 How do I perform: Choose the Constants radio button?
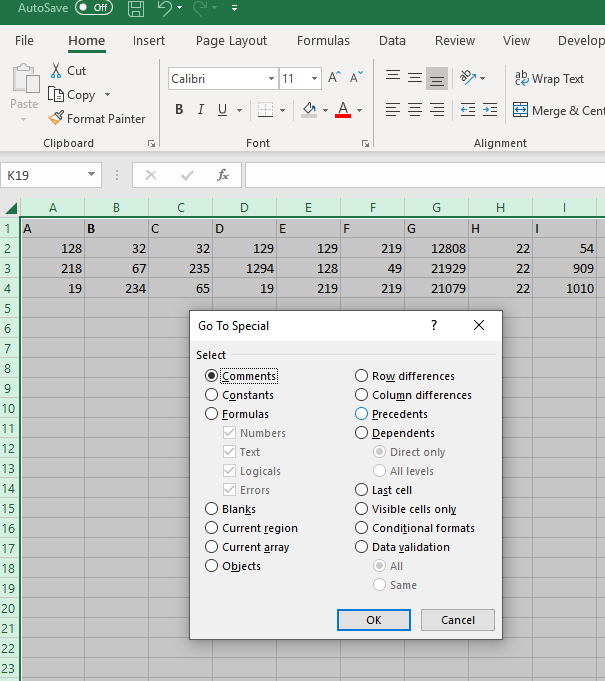(211, 395)
